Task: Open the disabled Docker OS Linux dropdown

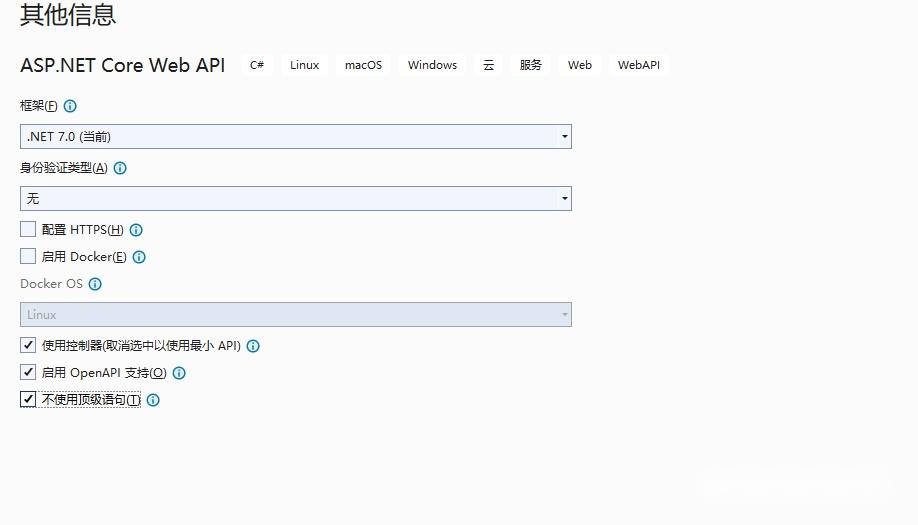Action: pyautogui.click(x=296, y=314)
